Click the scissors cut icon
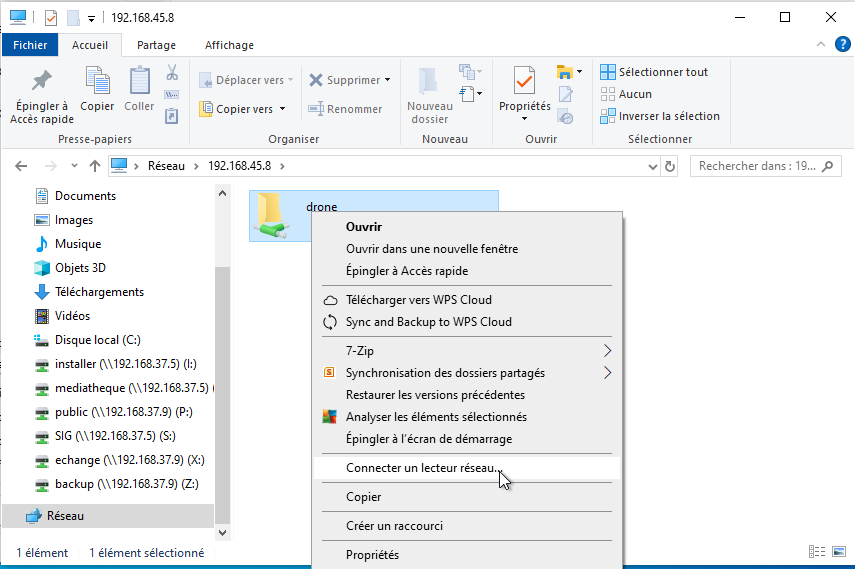Image resolution: width=855 pixels, height=569 pixels. [171, 73]
